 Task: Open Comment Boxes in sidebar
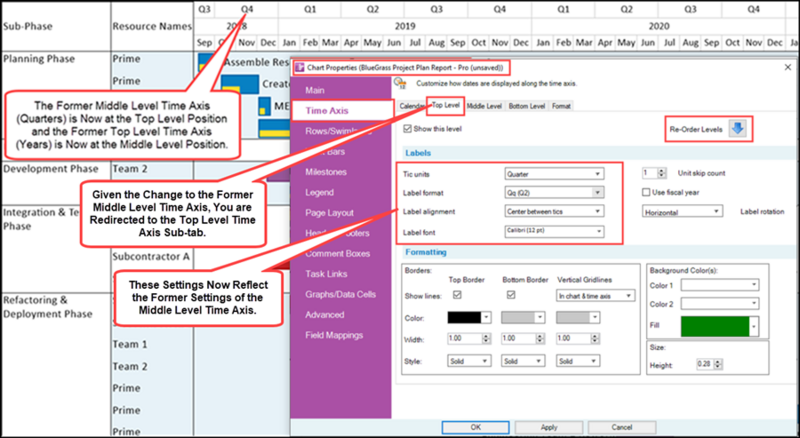click(337, 254)
